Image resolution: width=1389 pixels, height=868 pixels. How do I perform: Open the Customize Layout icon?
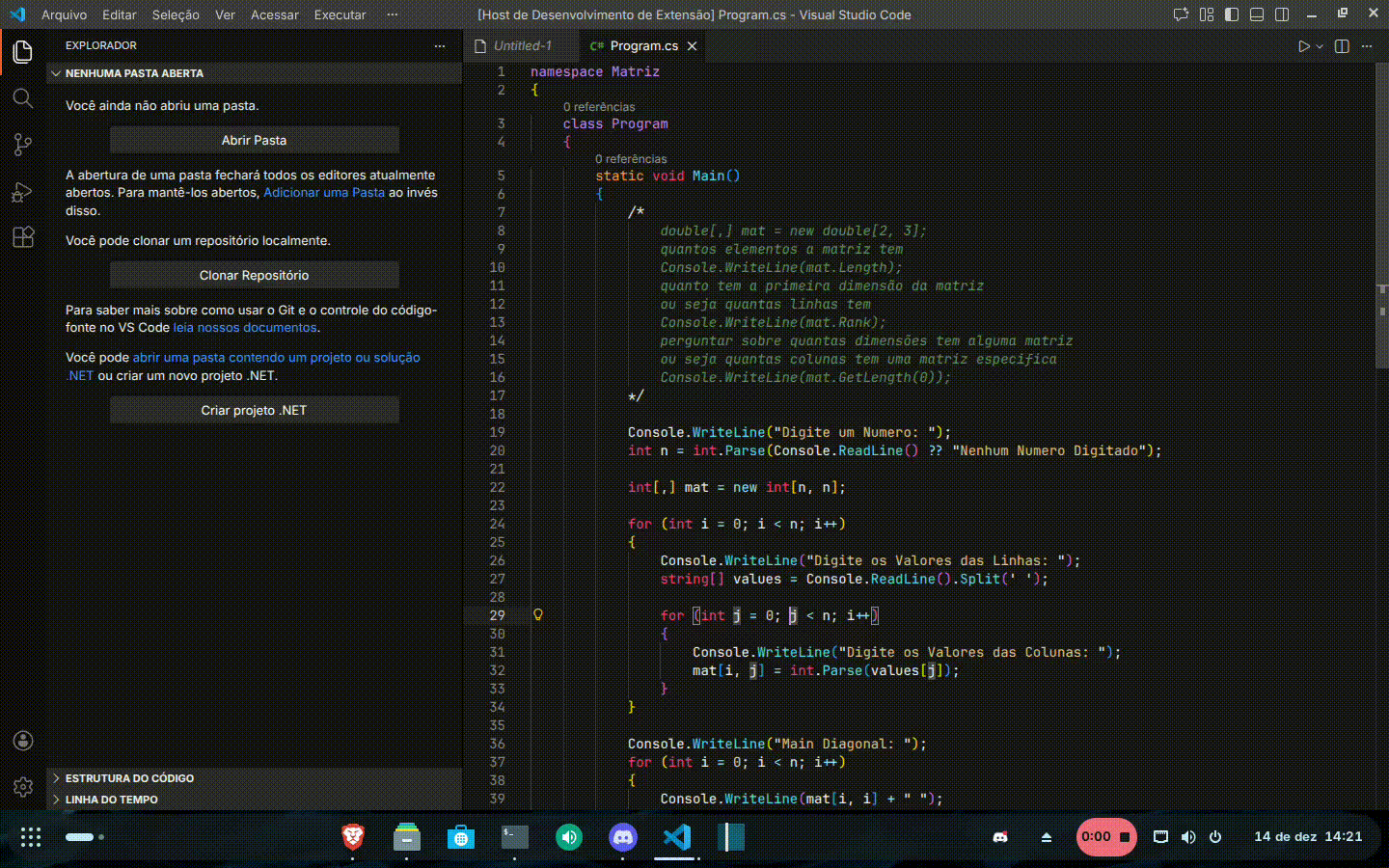pos(1207,14)
